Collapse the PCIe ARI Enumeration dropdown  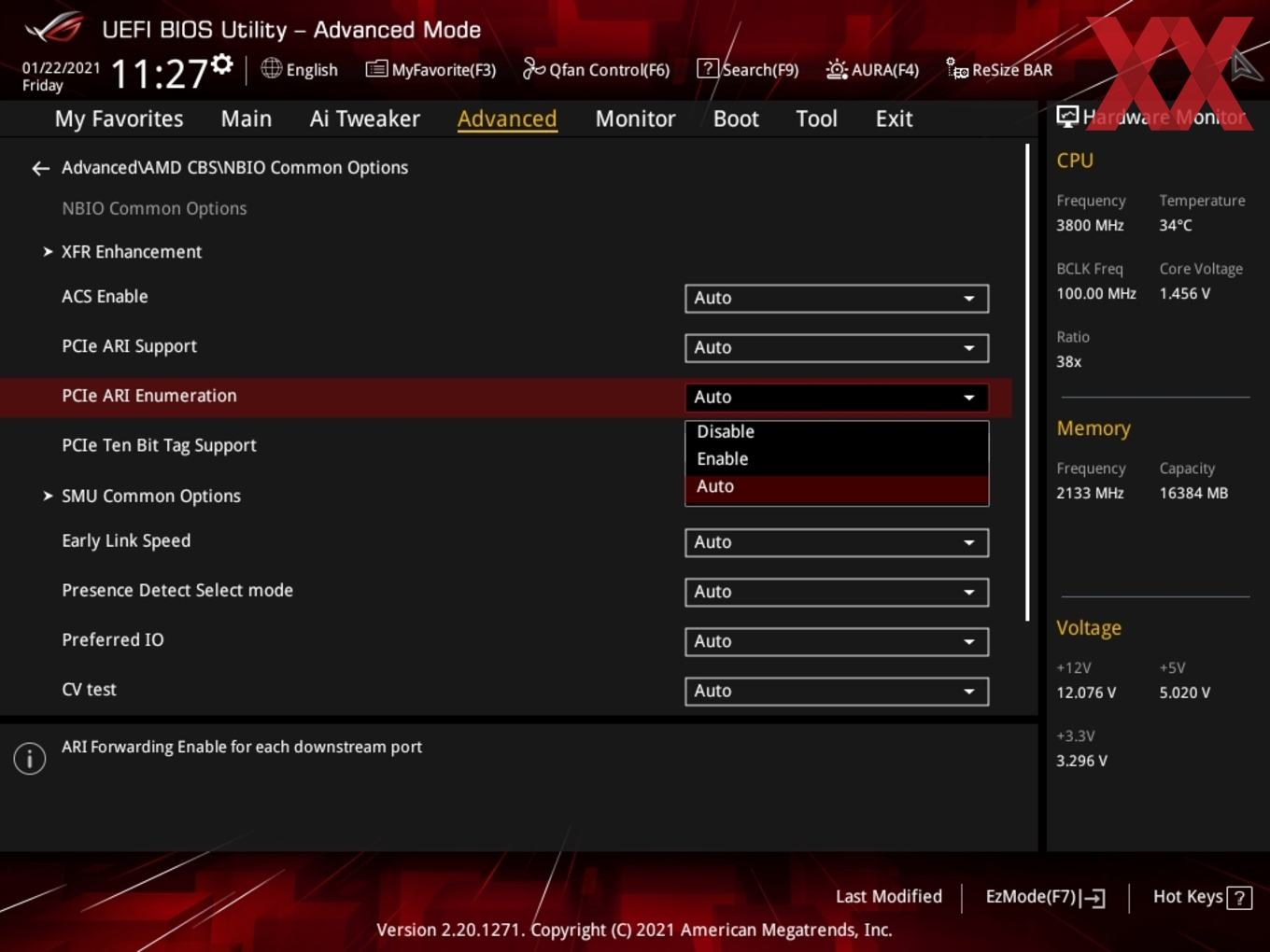pyautogui.click(x=837, y=397)
